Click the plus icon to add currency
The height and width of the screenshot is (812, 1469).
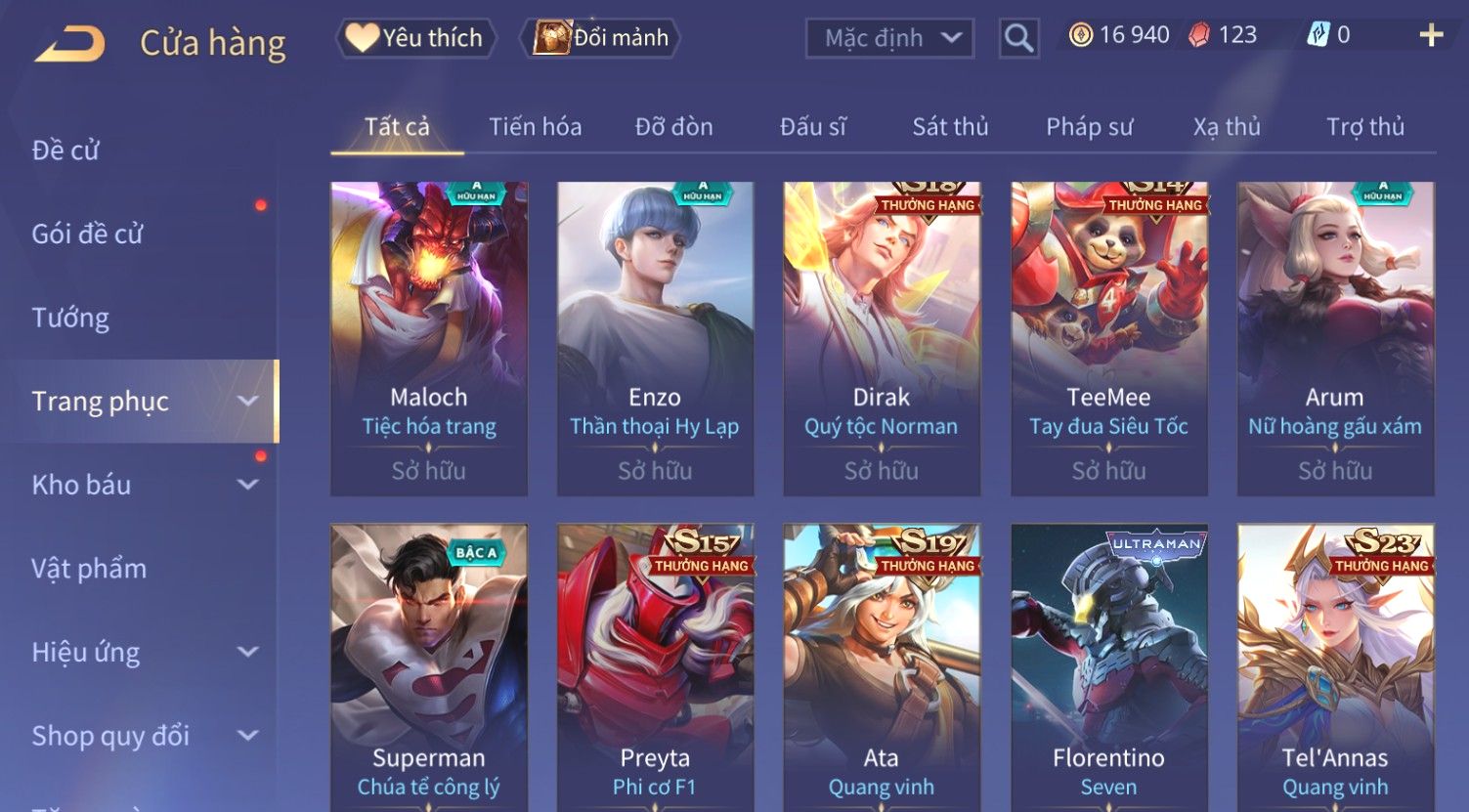tap(1431, 36)
